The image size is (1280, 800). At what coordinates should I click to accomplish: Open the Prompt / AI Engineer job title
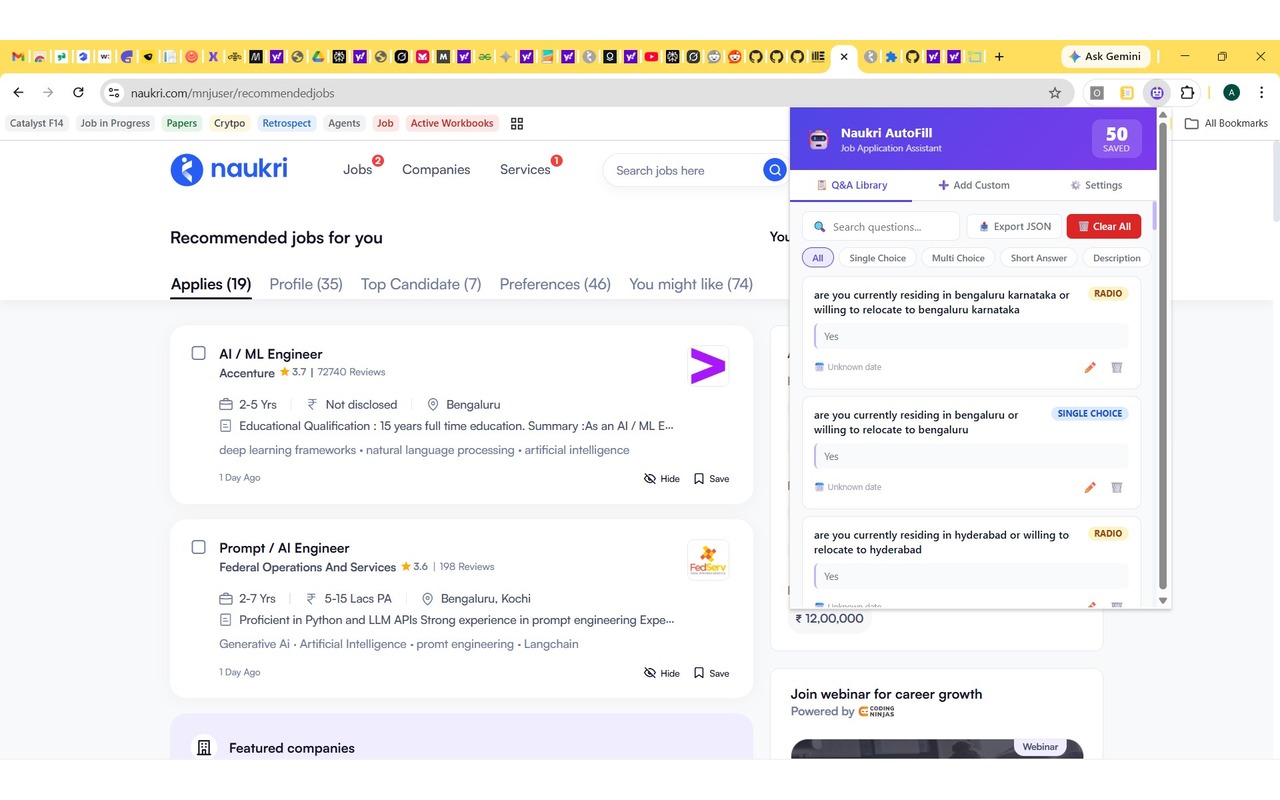284,548
